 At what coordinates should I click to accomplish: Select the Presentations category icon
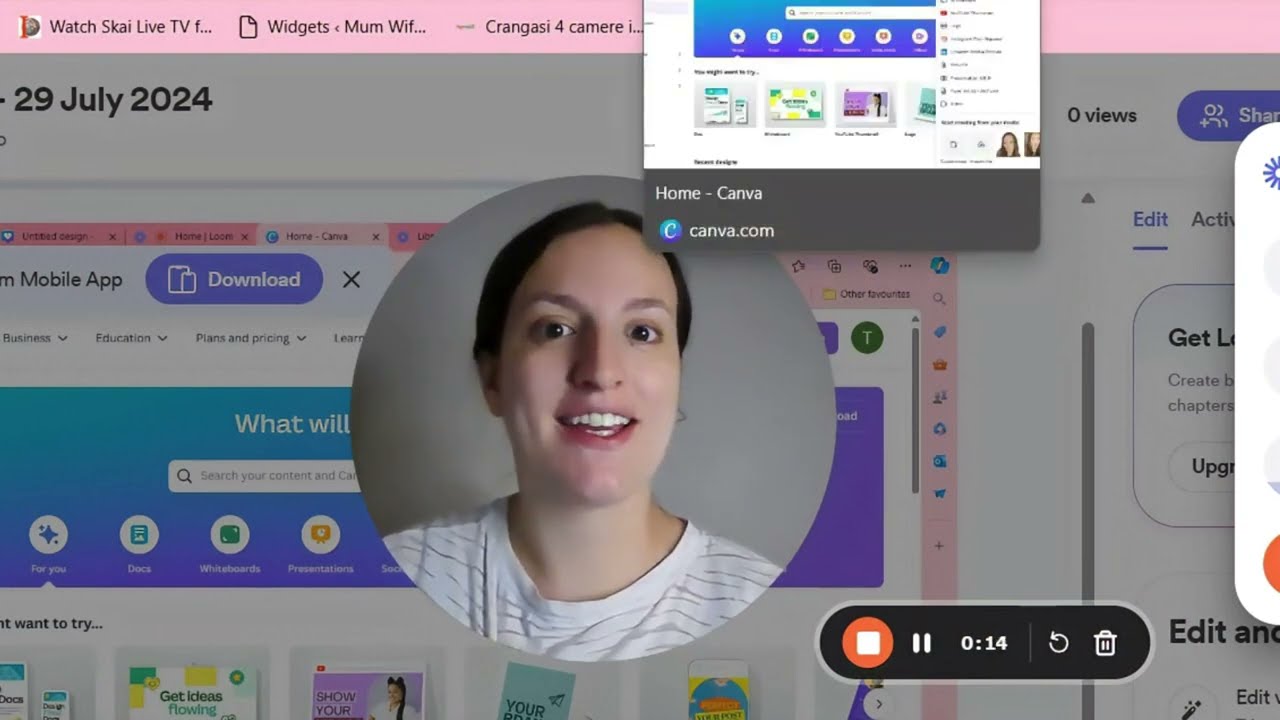pyautogui.click(x=320, y=536)
